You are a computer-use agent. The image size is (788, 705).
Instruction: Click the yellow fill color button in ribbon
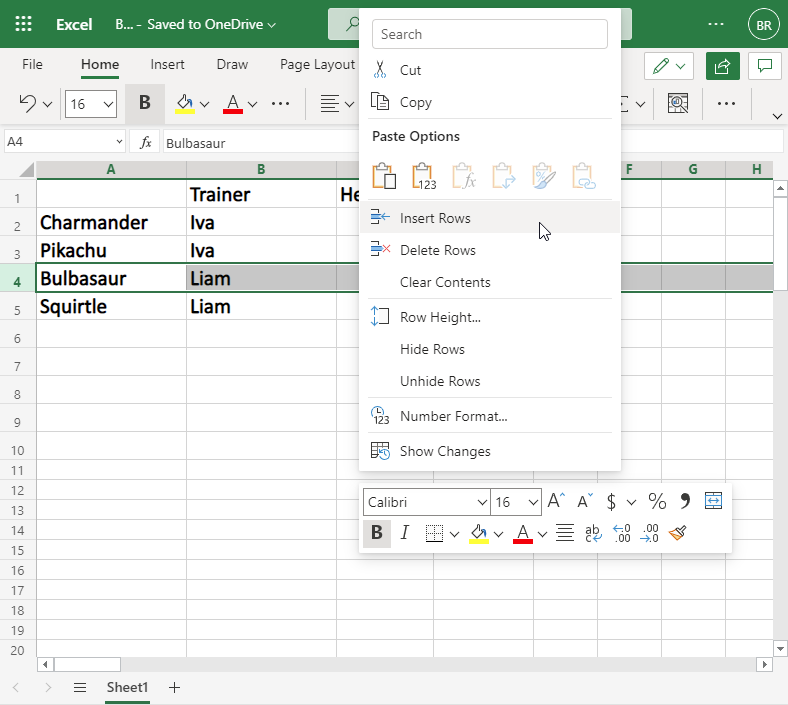click(184, 103)
